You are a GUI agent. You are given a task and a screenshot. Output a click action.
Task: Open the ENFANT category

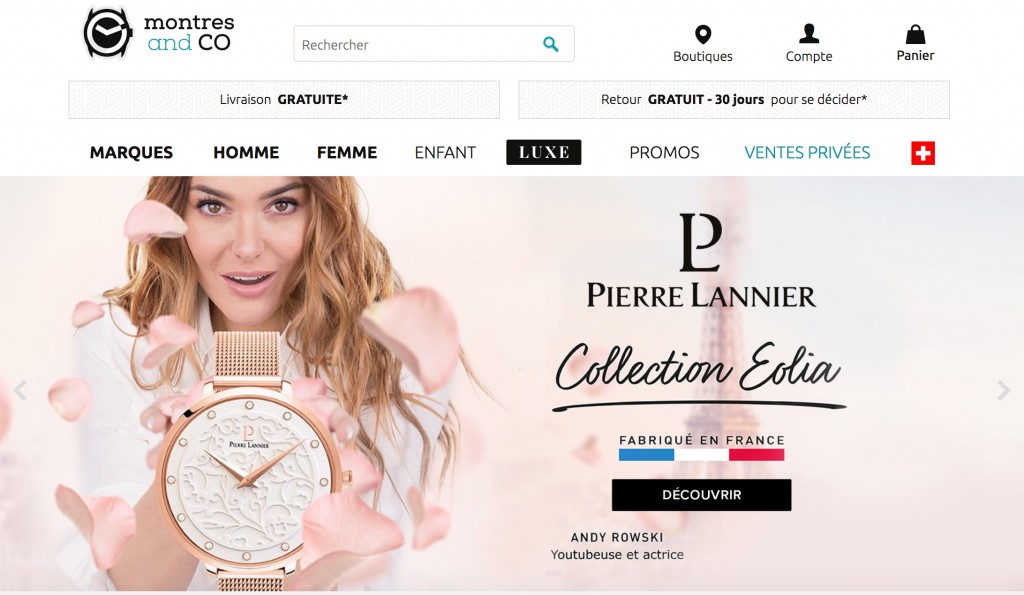pos(445,153)
